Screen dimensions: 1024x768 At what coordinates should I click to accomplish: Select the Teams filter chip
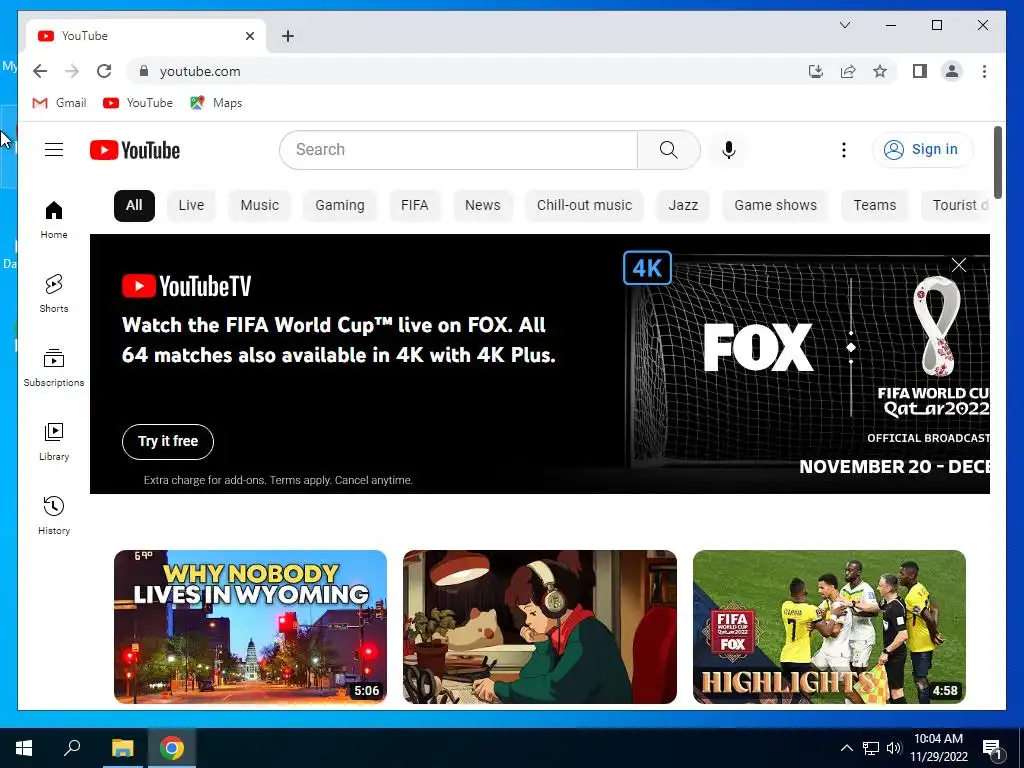874,205
